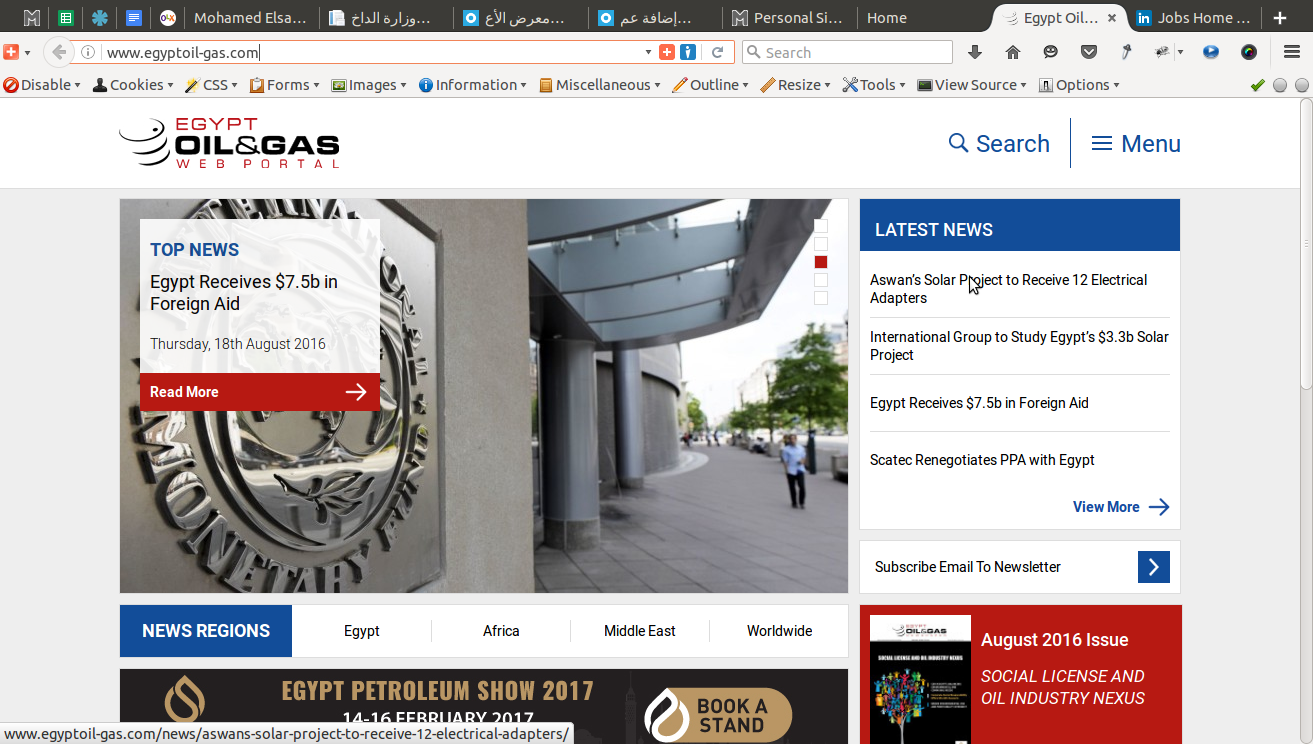Open the pinned blue asterisk tab
Viewport: 1313px width, 744px height.
coord(100,18)
